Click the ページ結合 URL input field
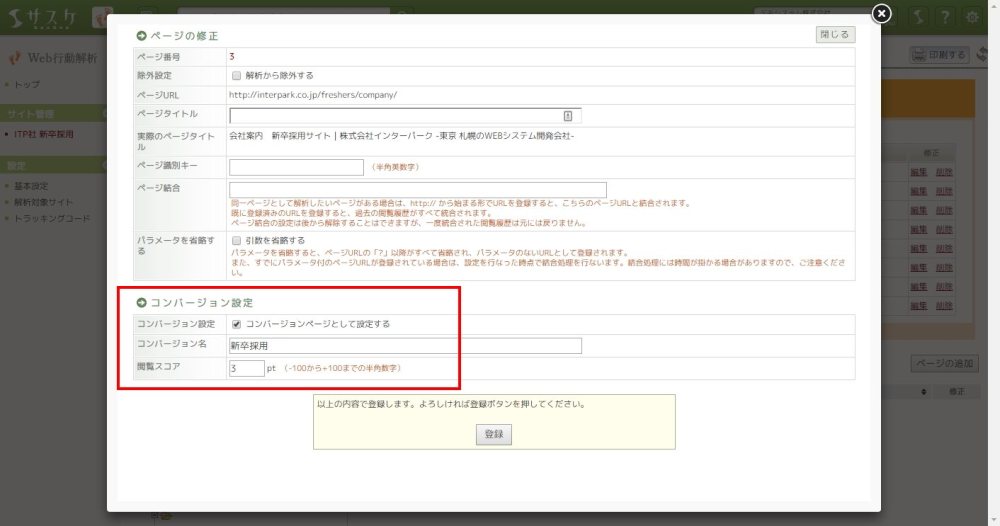1000x526 pixels. (x=417, y=190)
